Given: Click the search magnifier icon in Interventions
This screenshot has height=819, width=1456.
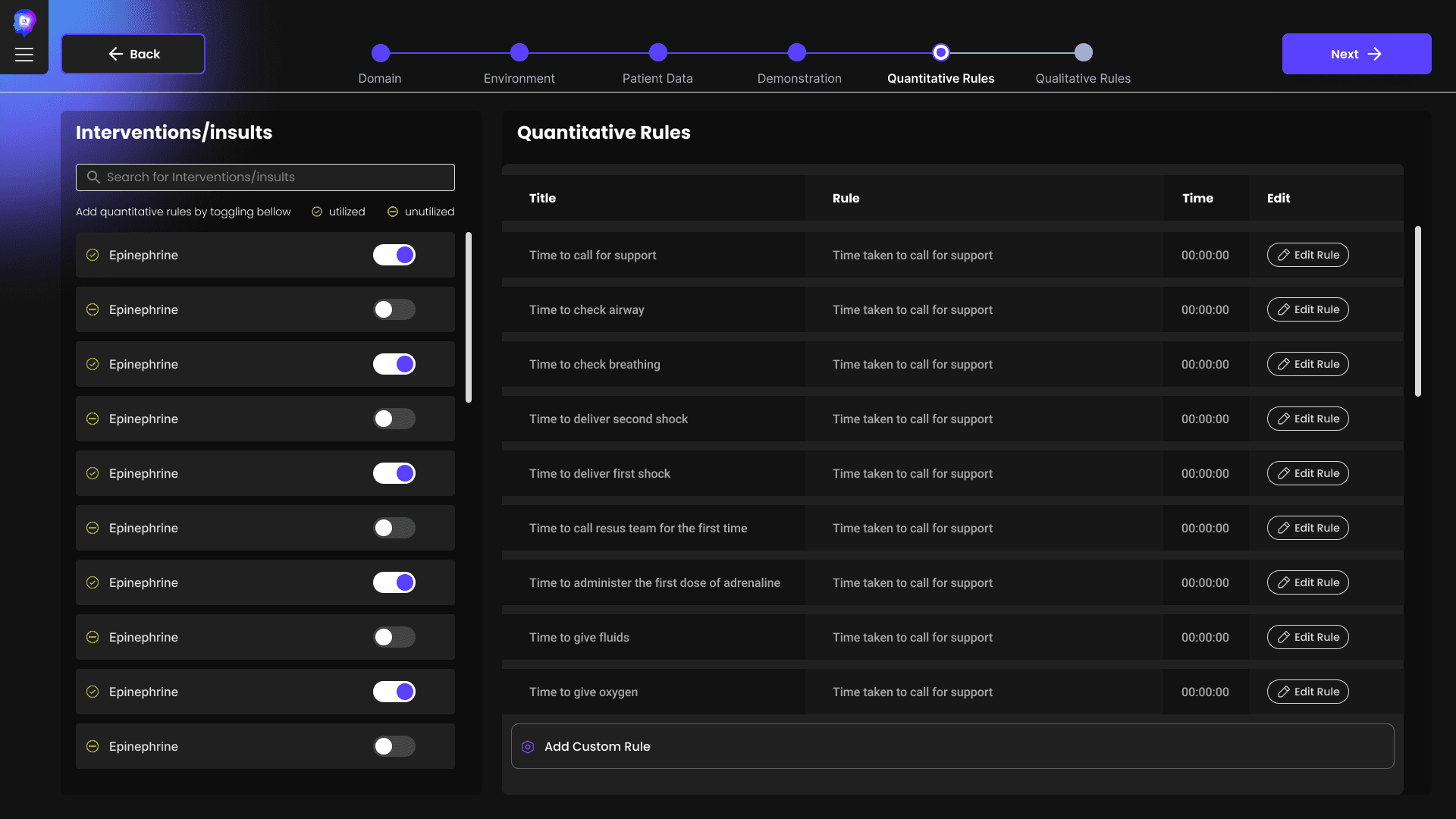Looking at the screenshot, I should coord(93,177).
